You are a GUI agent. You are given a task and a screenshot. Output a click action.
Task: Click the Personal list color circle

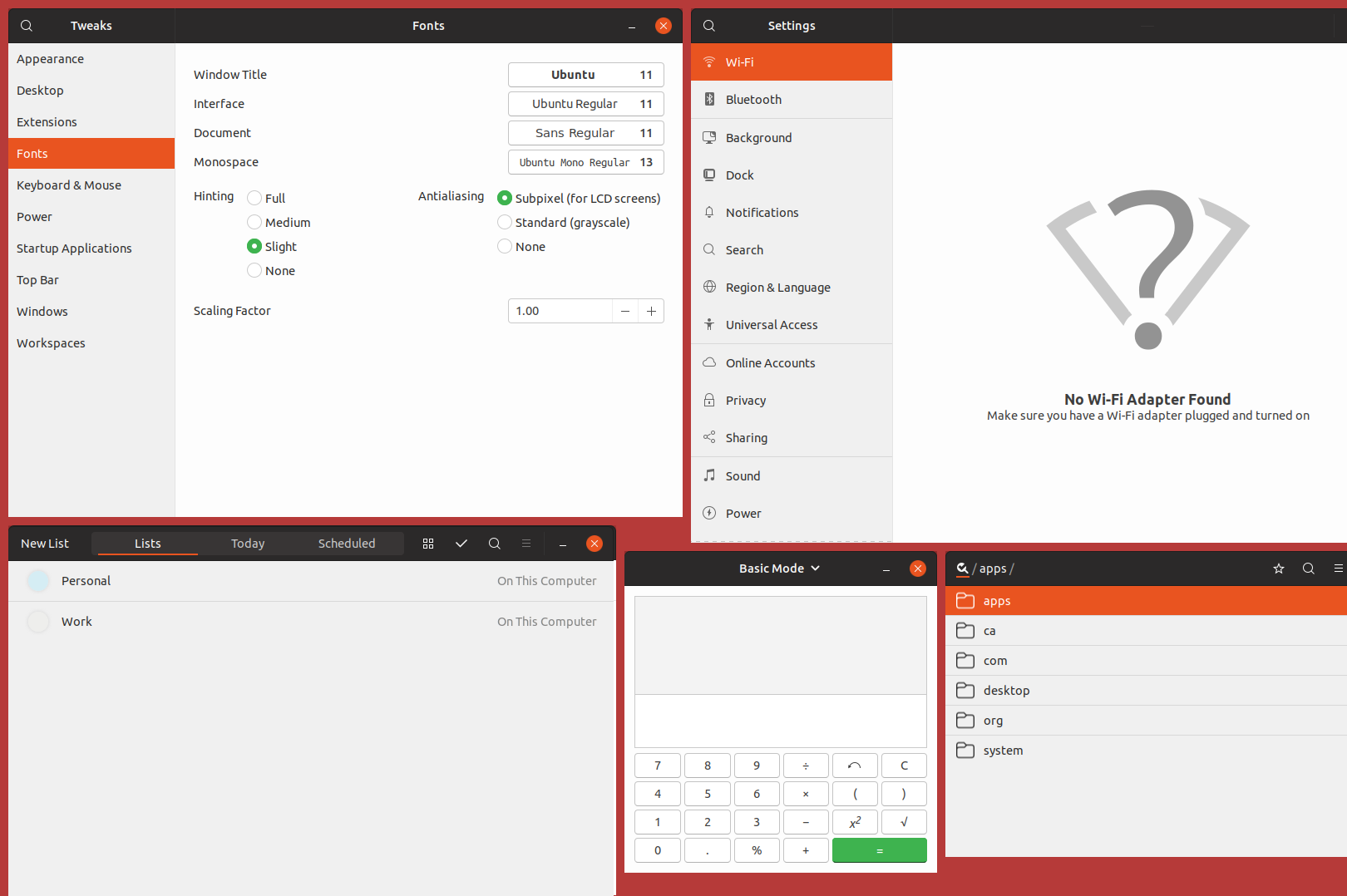pyautogui.click(x=38, y=581)
